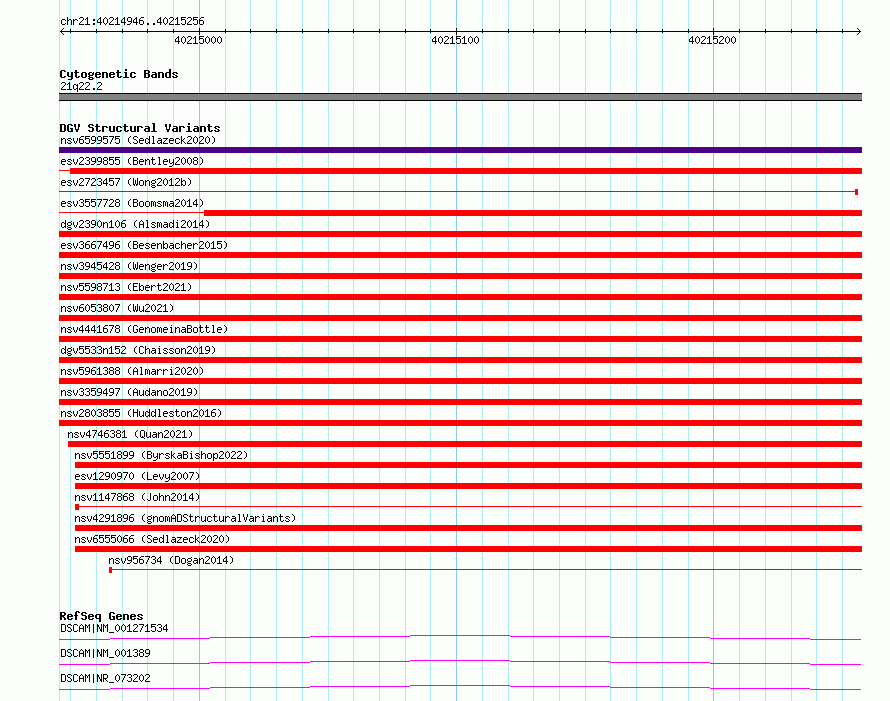Image resolution: width=890 pixels, height=701 pixels.
Task: Click the chr21:40214946..40215256 region label
Action: click(132, 21)
